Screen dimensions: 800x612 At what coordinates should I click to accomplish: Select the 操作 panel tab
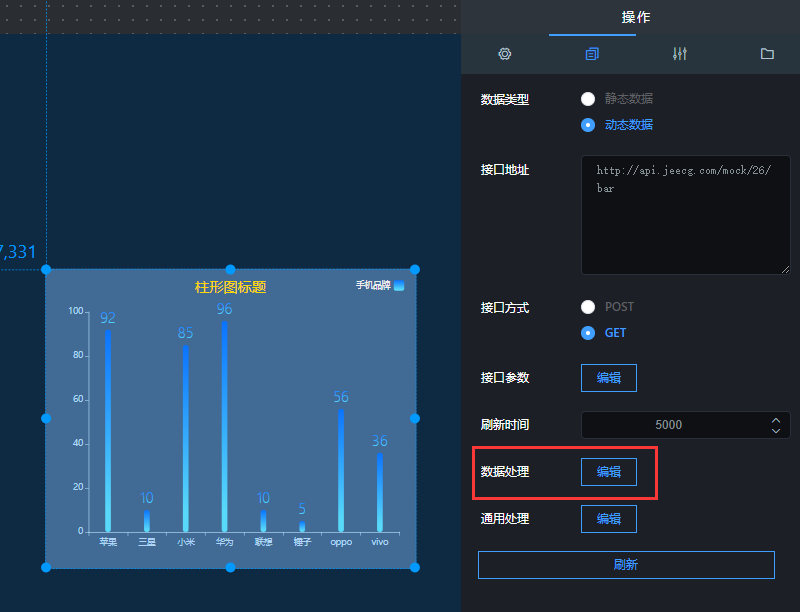pyautogui.click(x=636, y=17)
